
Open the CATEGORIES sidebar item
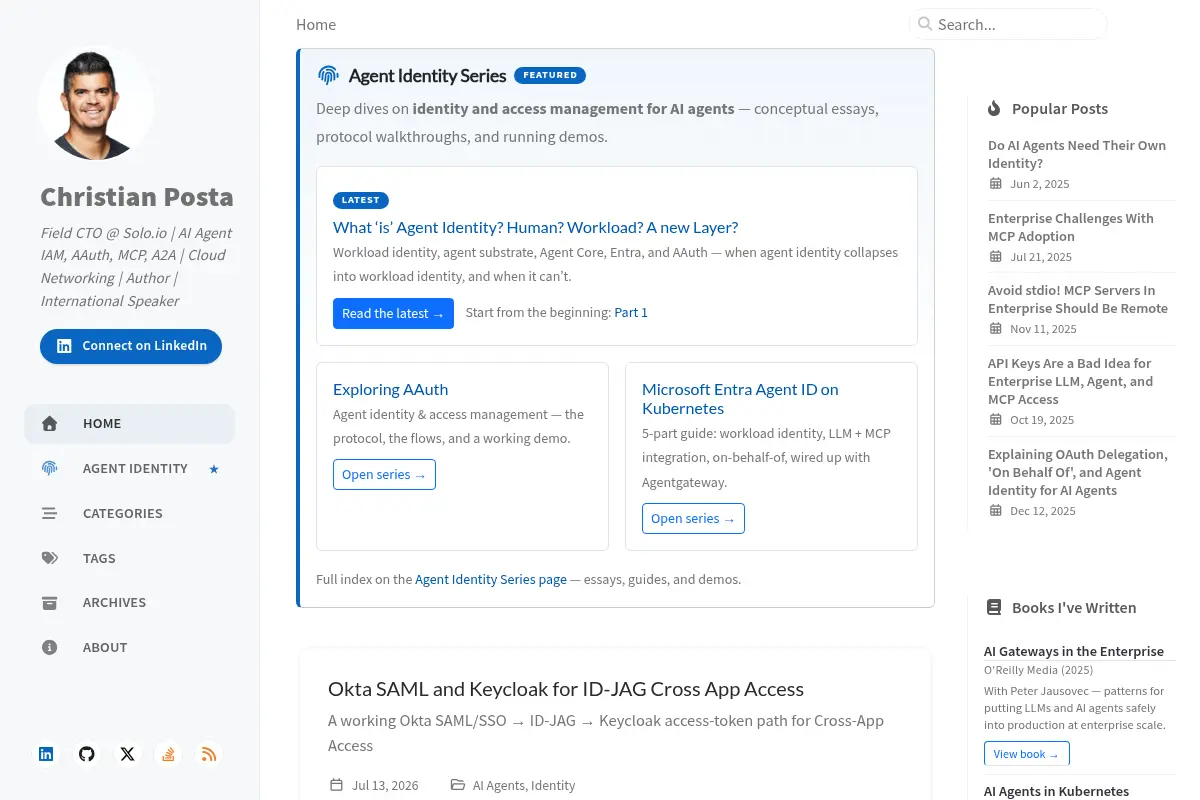tap(130, 513)
